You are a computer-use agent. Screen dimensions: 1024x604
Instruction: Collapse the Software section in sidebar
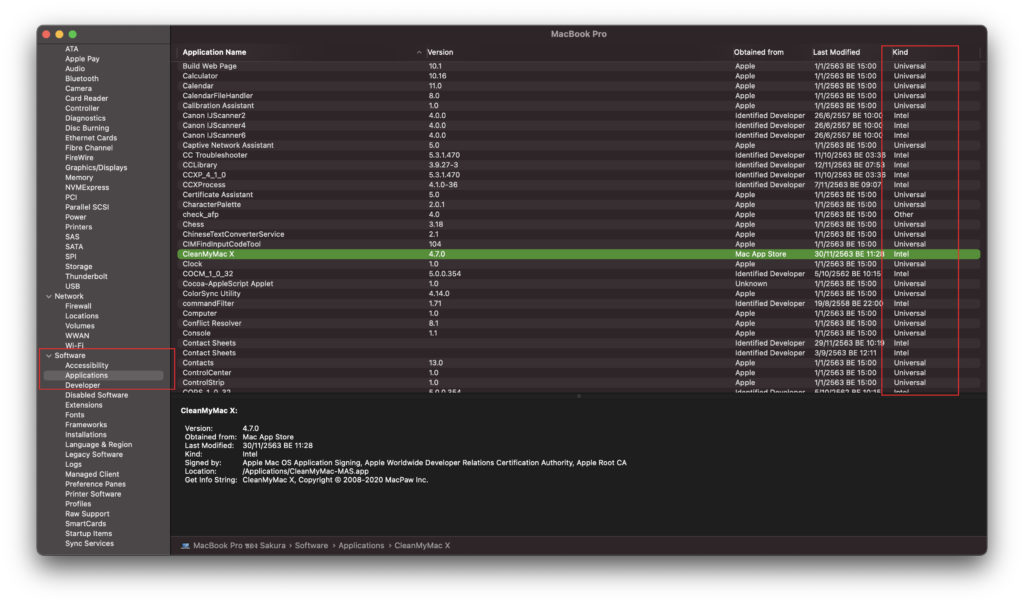coord(48,356)
